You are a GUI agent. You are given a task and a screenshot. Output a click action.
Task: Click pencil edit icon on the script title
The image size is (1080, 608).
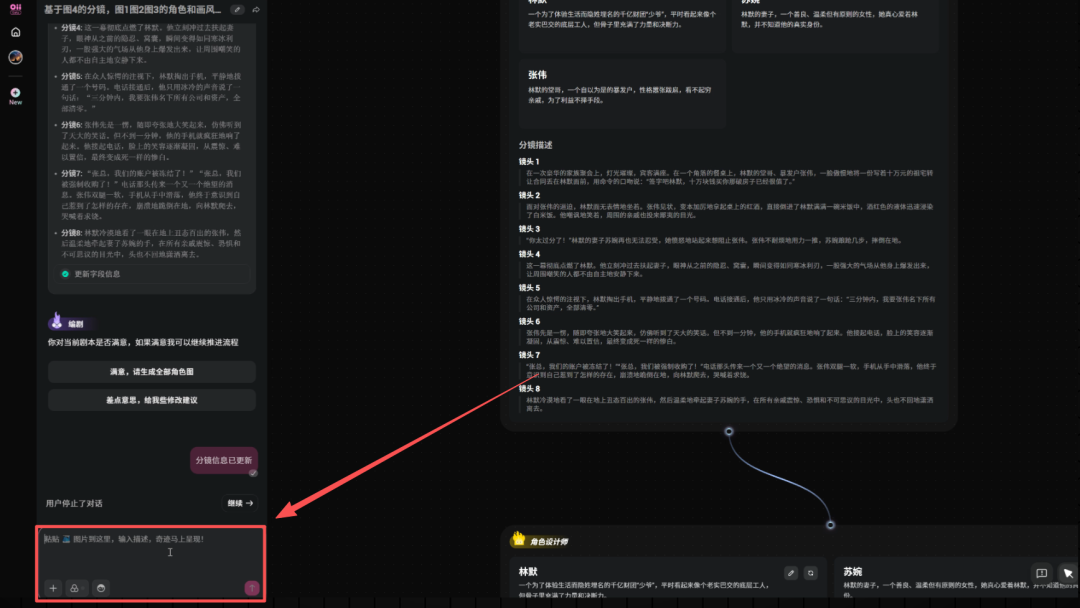point(238,8)
